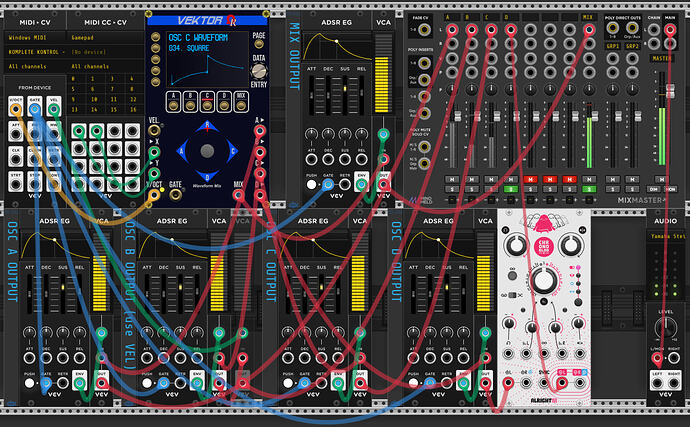The width and height of the screenshot is (690, 427).
Task: Click the CLK output jack on MIDI-CV
Action: [16, 158]
